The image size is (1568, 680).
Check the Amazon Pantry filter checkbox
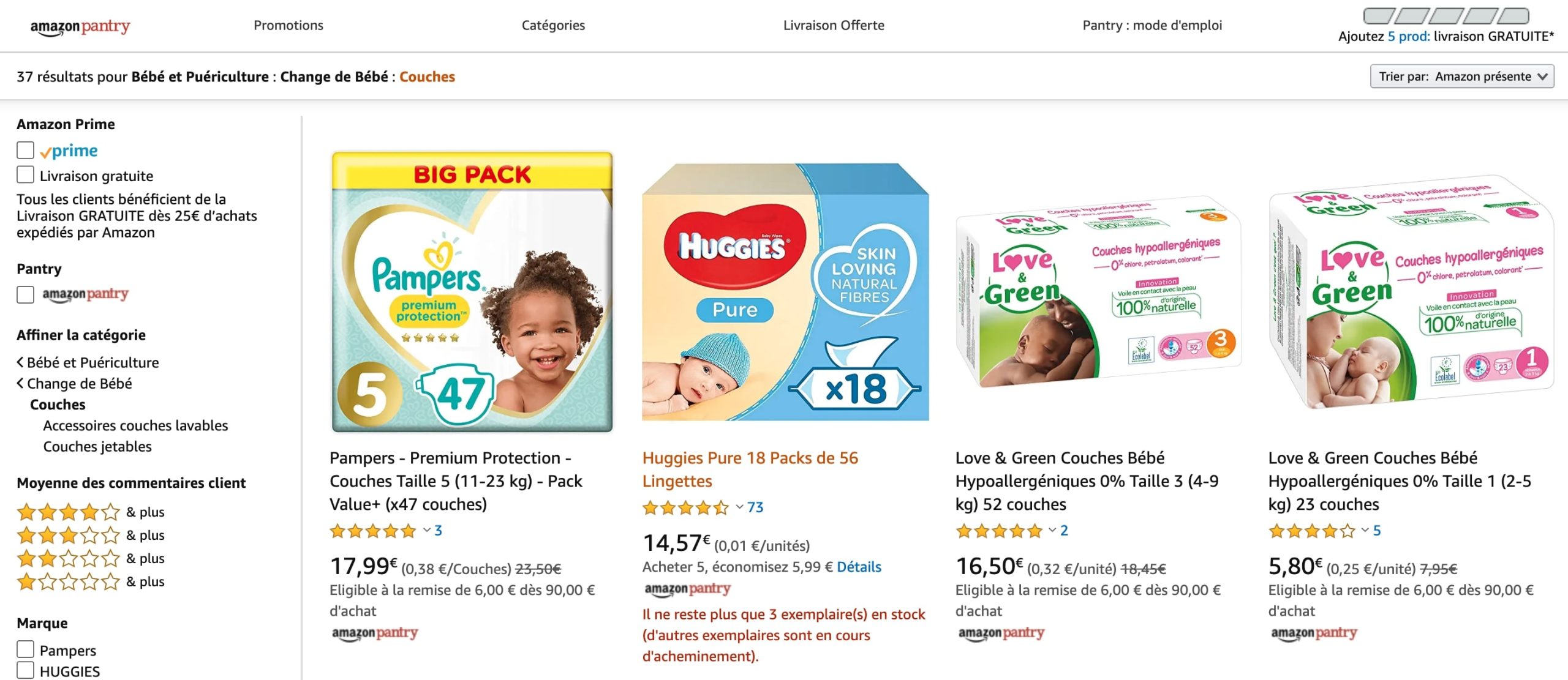25,294
